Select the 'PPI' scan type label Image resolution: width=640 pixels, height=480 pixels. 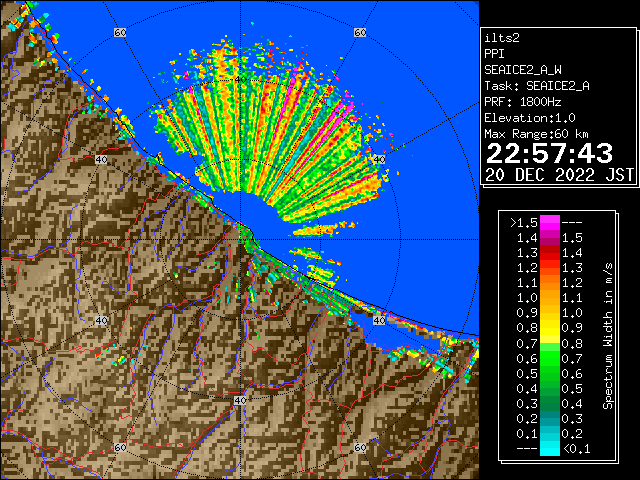pos(494,54)
